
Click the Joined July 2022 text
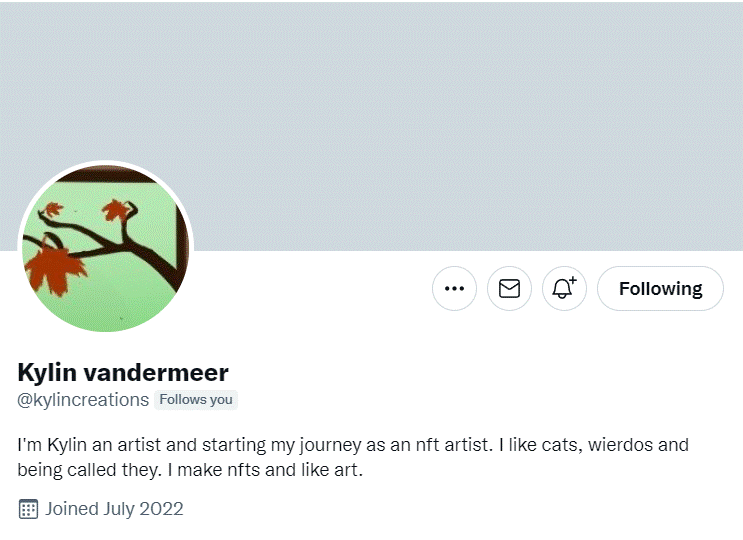(114, 509)
